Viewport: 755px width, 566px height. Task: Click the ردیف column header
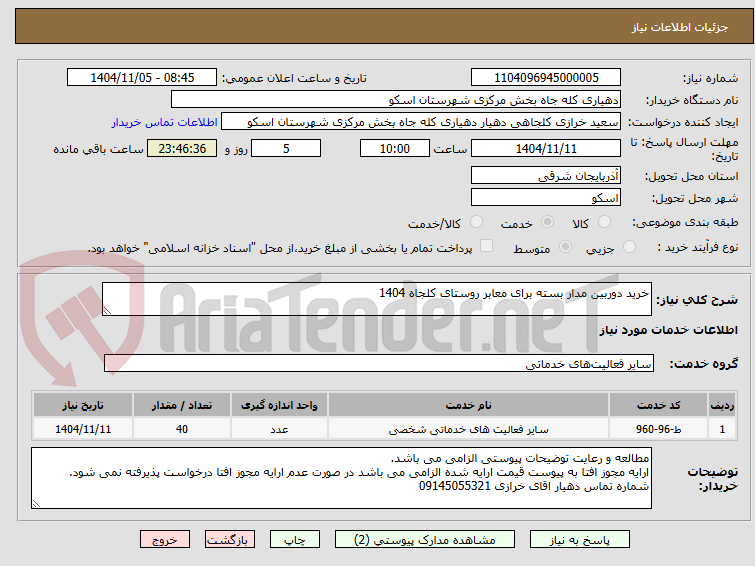coord(722,405)
